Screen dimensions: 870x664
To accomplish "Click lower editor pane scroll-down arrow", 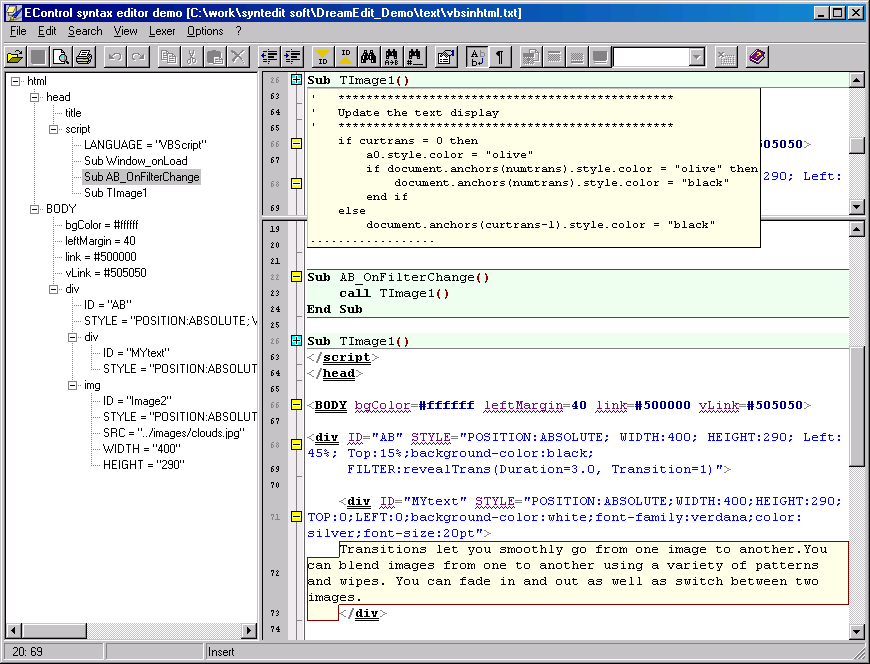I will tap(857, 631).
